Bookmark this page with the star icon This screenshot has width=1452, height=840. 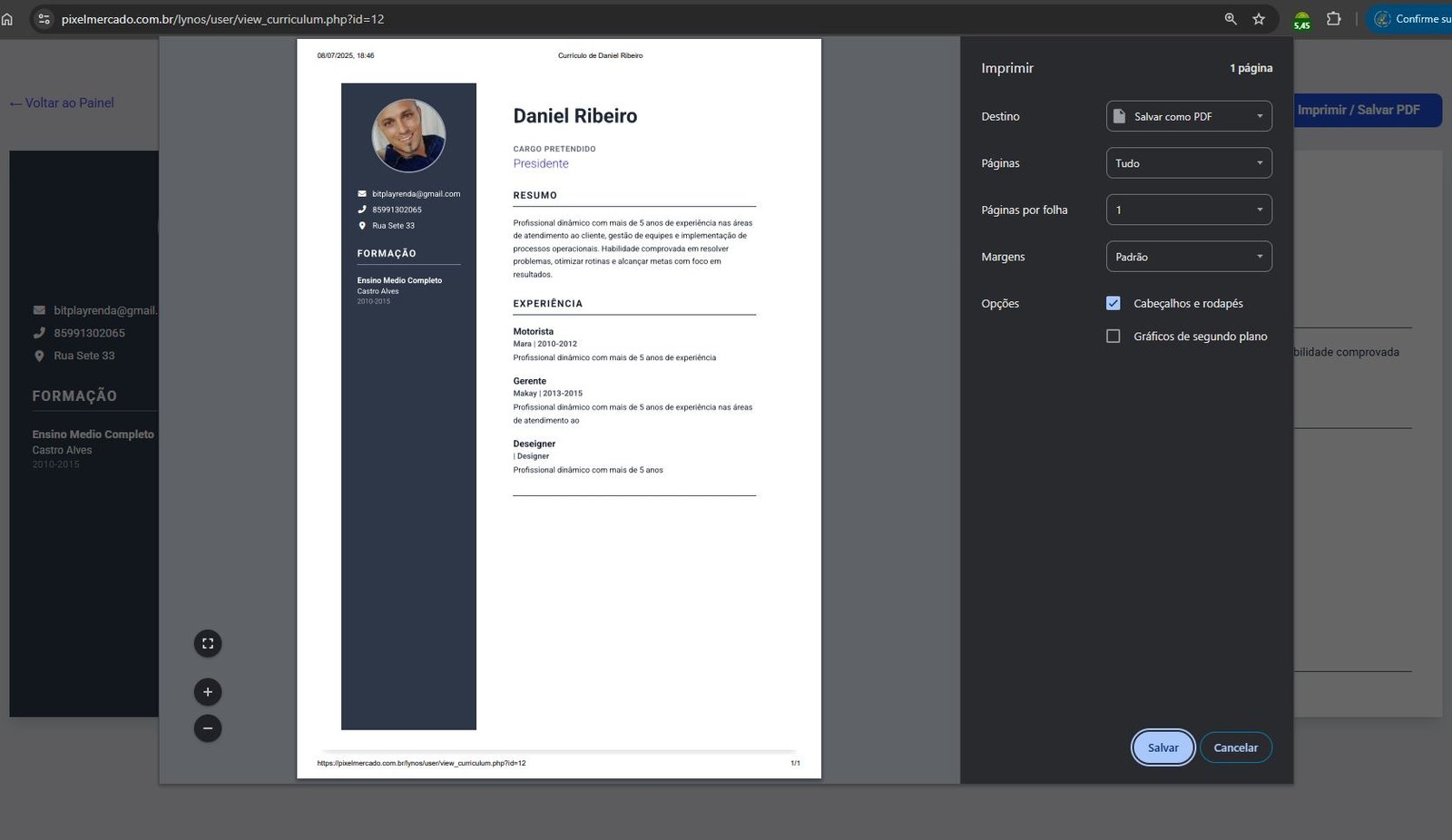(1259, 19)
